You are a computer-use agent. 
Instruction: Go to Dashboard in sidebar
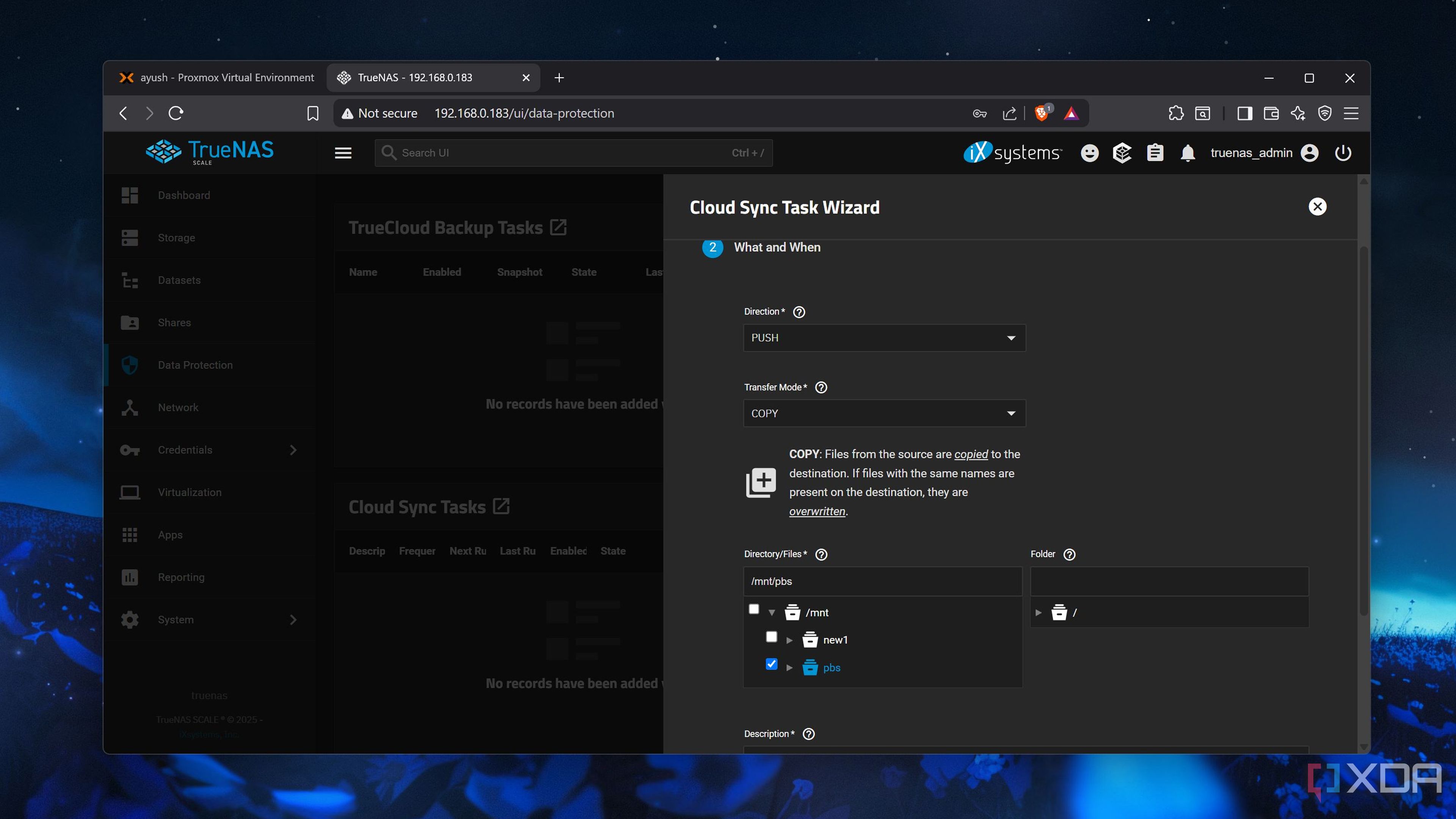210,195
